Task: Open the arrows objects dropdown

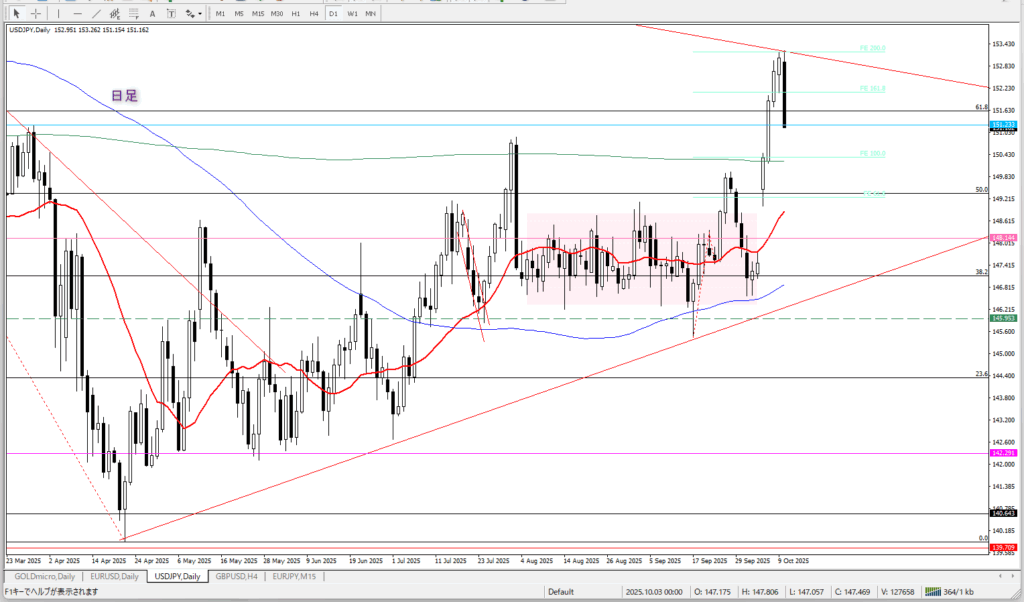Action: 192,13
